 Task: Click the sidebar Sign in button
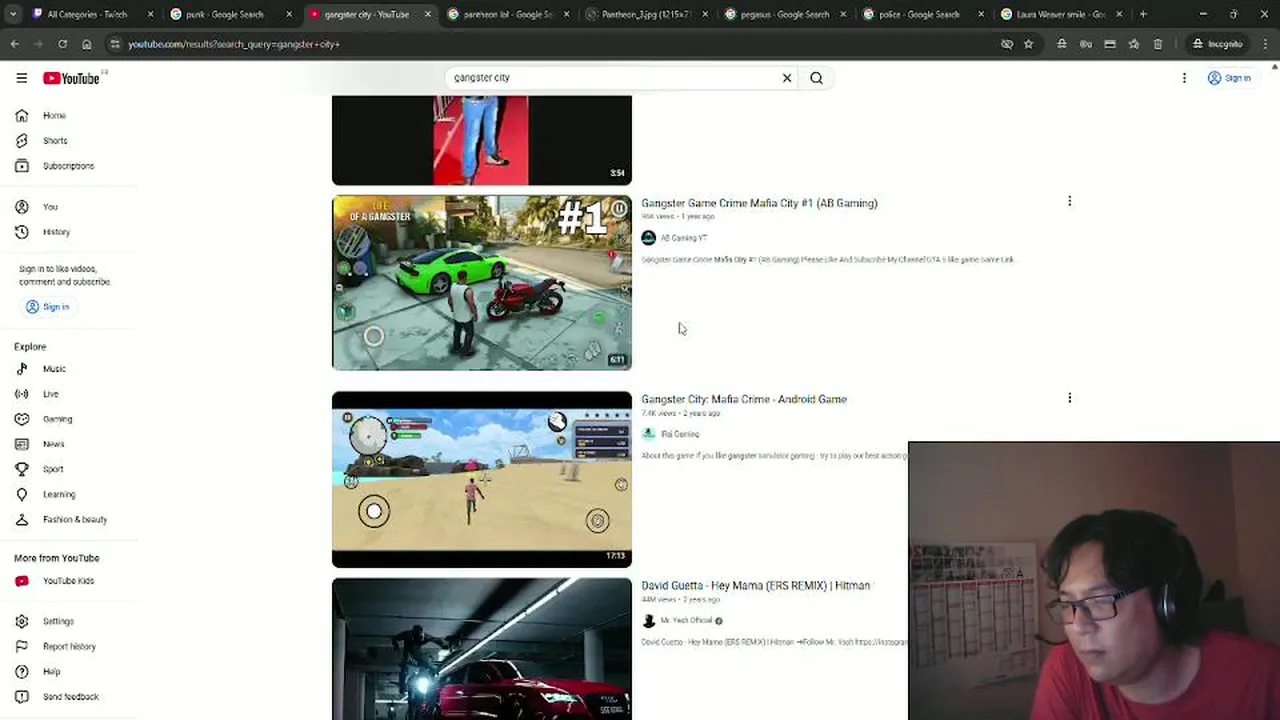tap(47, 307)
